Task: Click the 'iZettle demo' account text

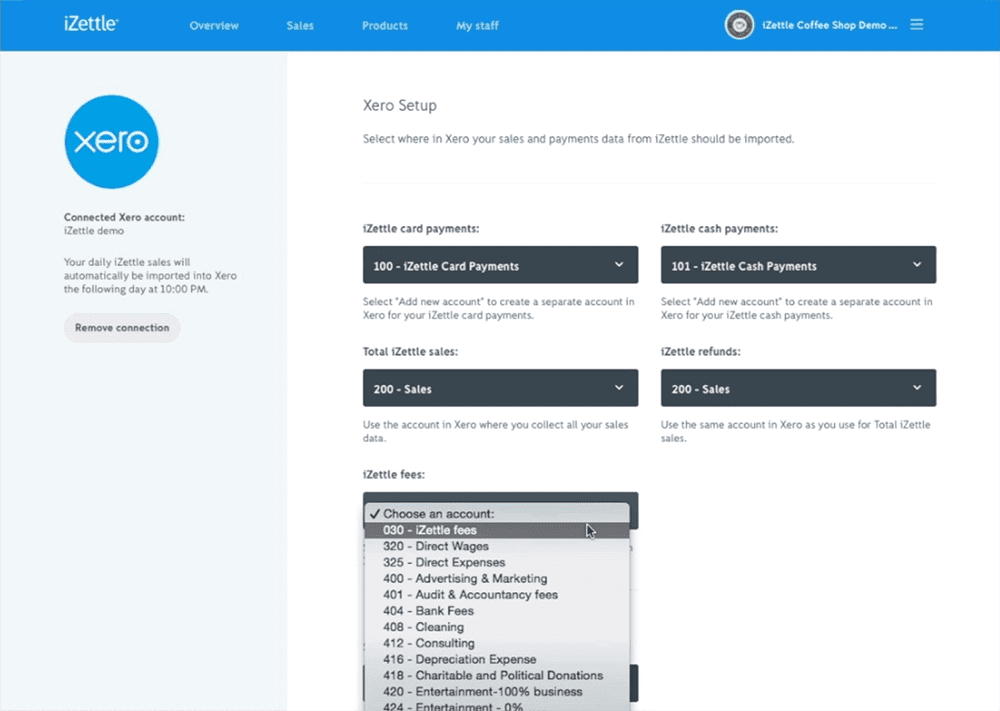Action: (94, 231)
